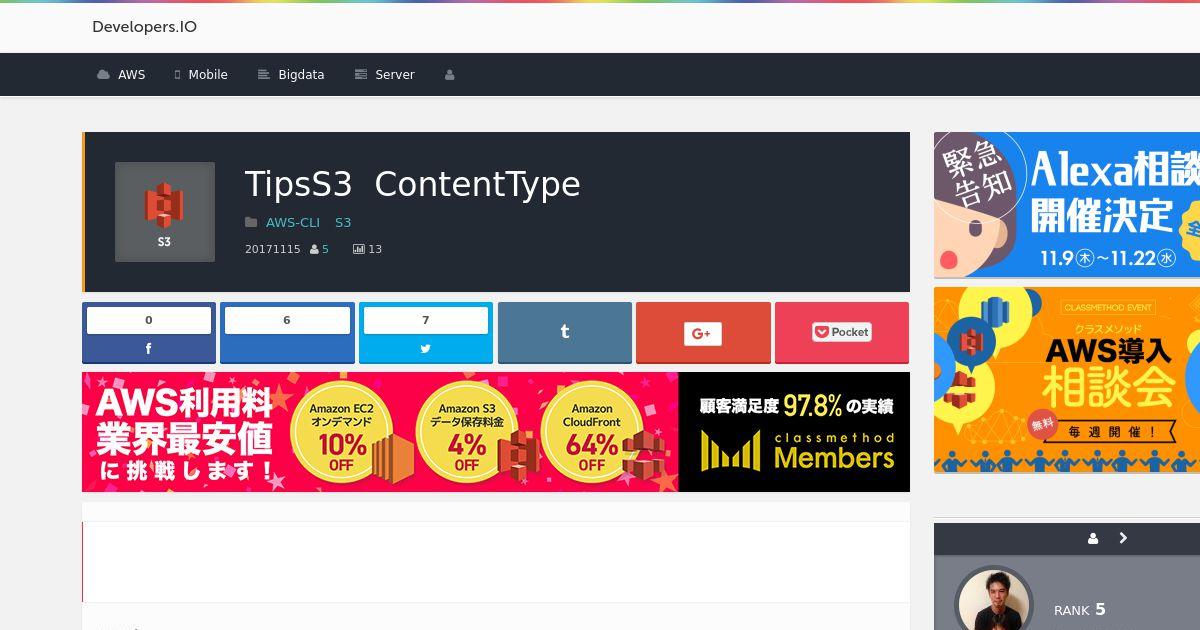Viewport: 1200px width, 630px height.
Task: Click the RANK 5 text
Action: click(x=1080, y=610)
